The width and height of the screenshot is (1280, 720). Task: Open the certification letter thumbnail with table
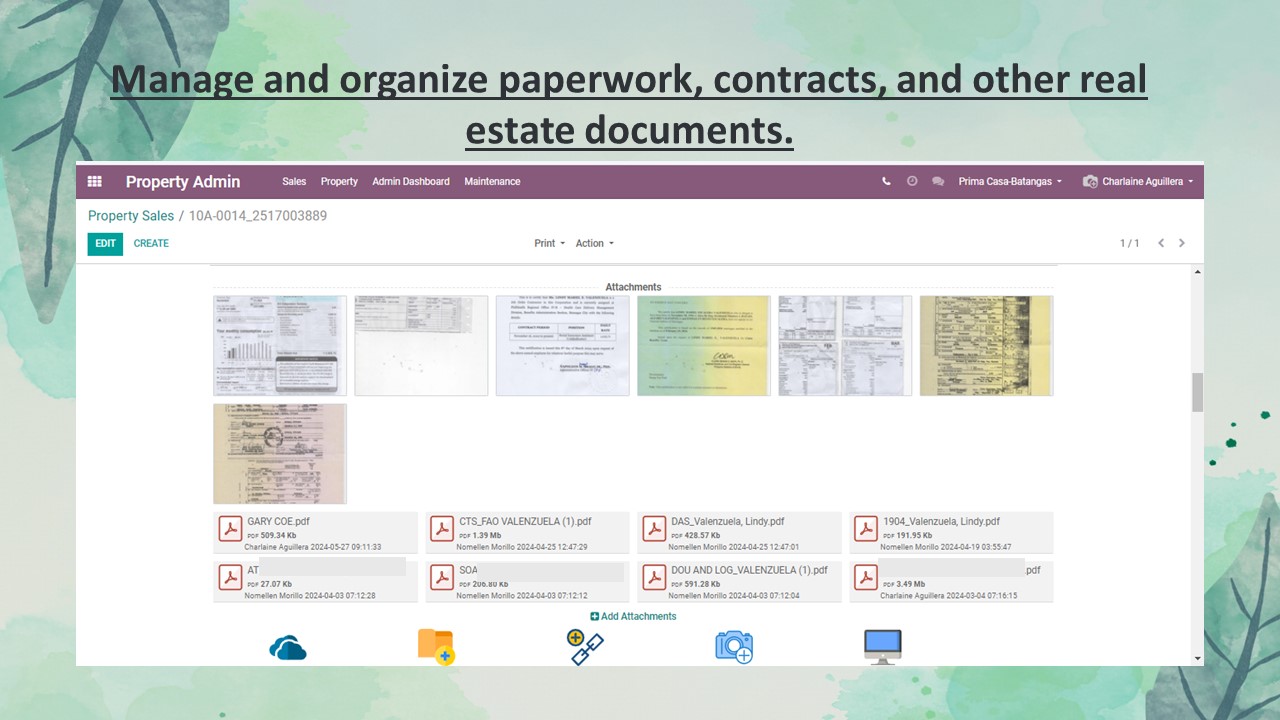coord(563,345)
